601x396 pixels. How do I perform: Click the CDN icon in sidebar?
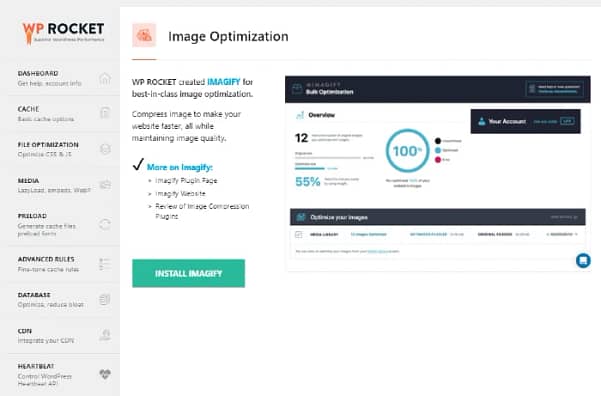(x=105, y=335)
